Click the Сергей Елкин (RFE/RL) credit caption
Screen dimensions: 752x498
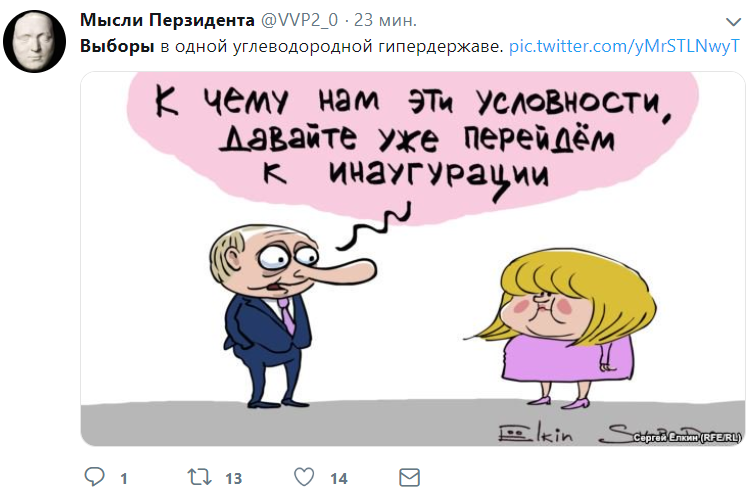(x=687, y=438)
